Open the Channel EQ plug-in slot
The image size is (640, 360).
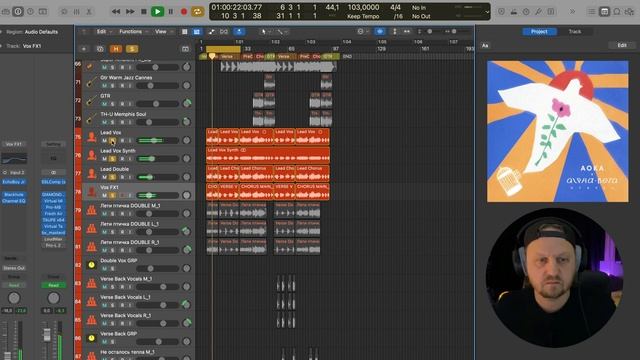[14, 201]
